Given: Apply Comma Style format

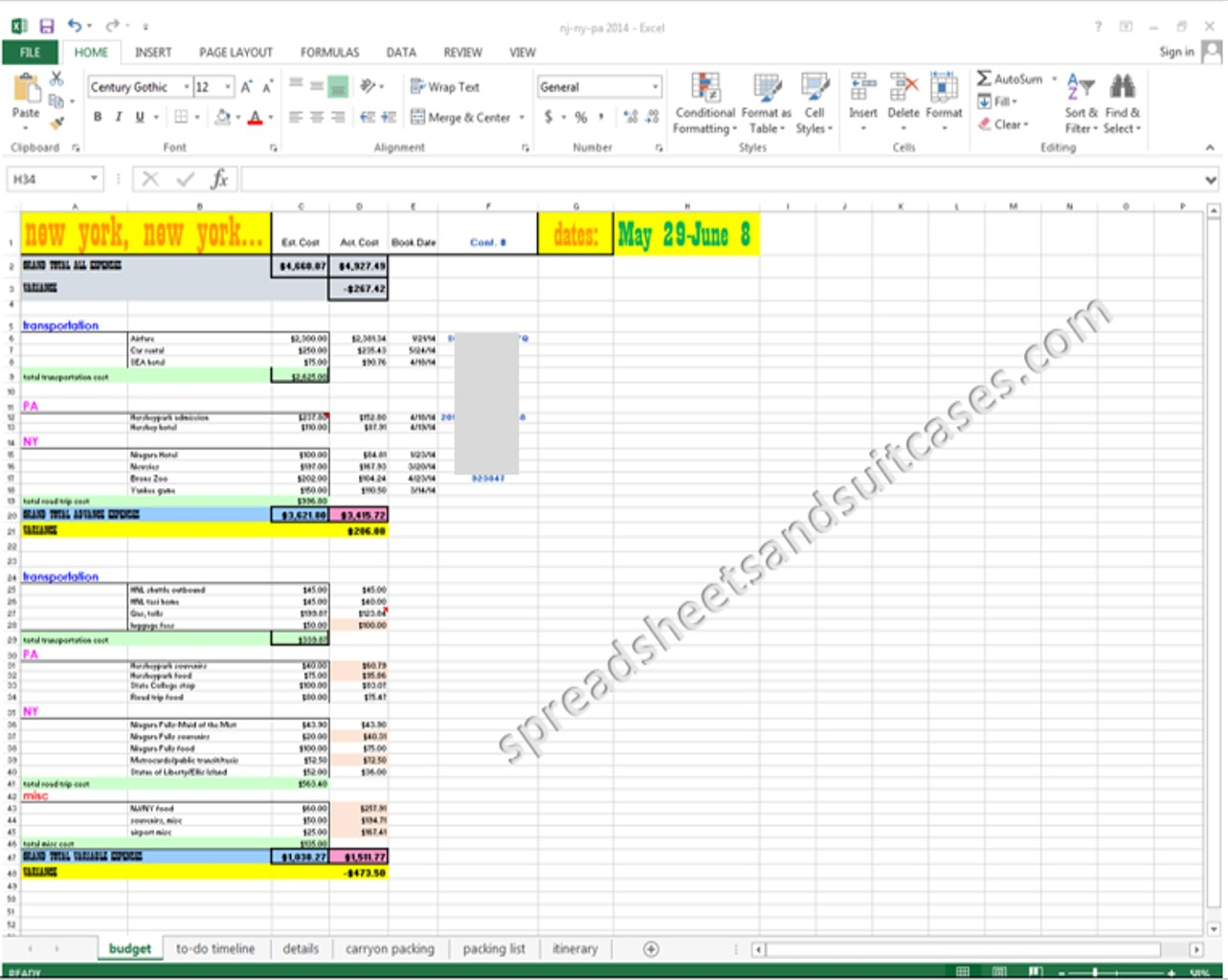Looking at the screenshot, I should 601,117.
